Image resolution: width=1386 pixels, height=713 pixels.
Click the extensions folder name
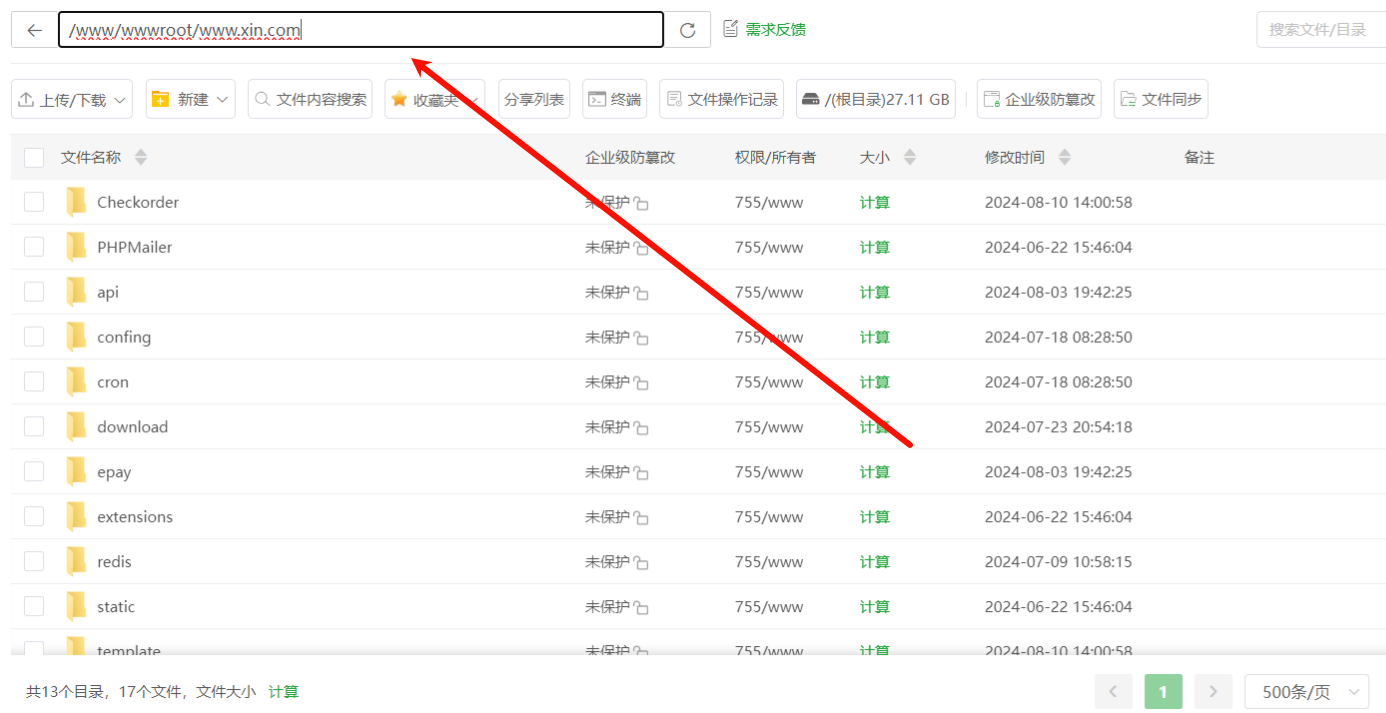(x=135, y=517)
